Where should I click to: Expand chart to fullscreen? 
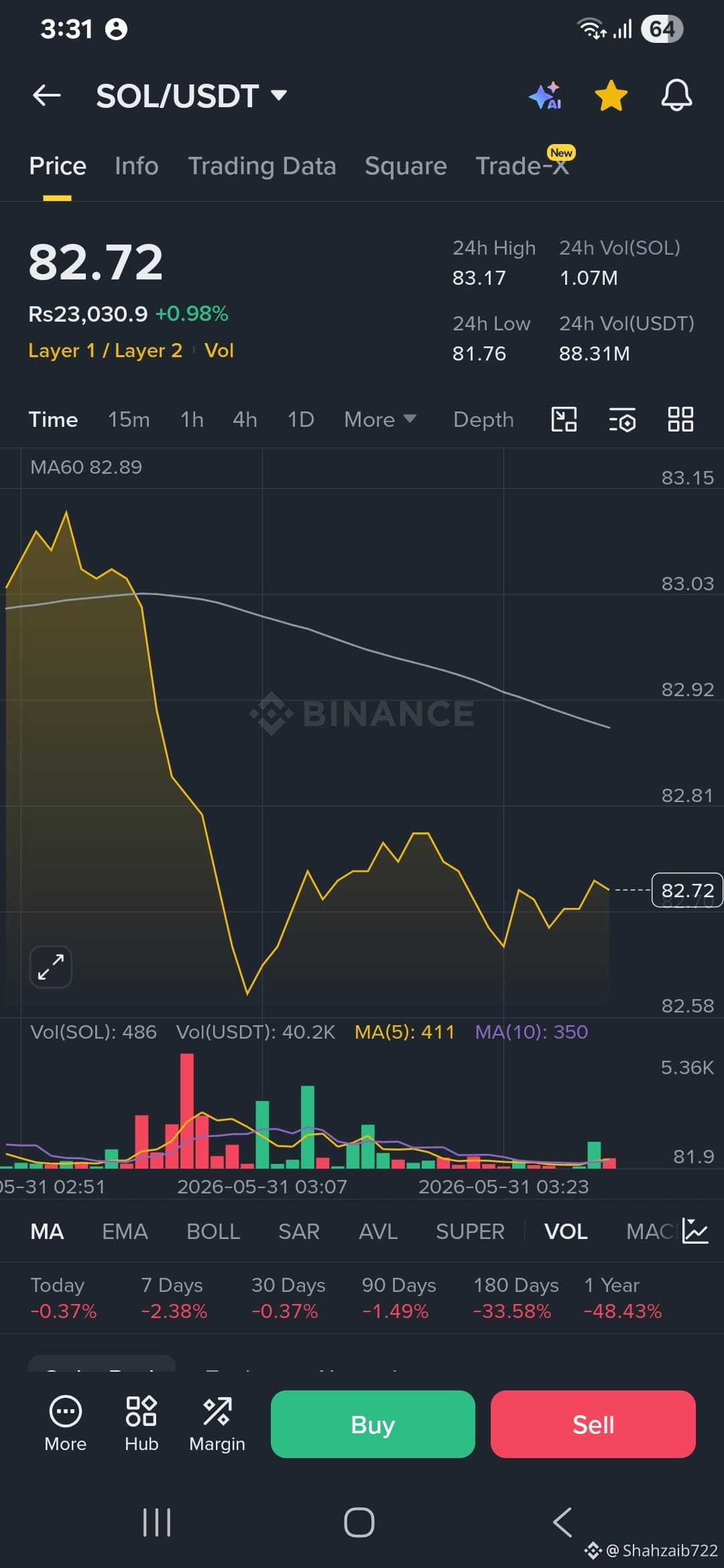click(51, 967)
